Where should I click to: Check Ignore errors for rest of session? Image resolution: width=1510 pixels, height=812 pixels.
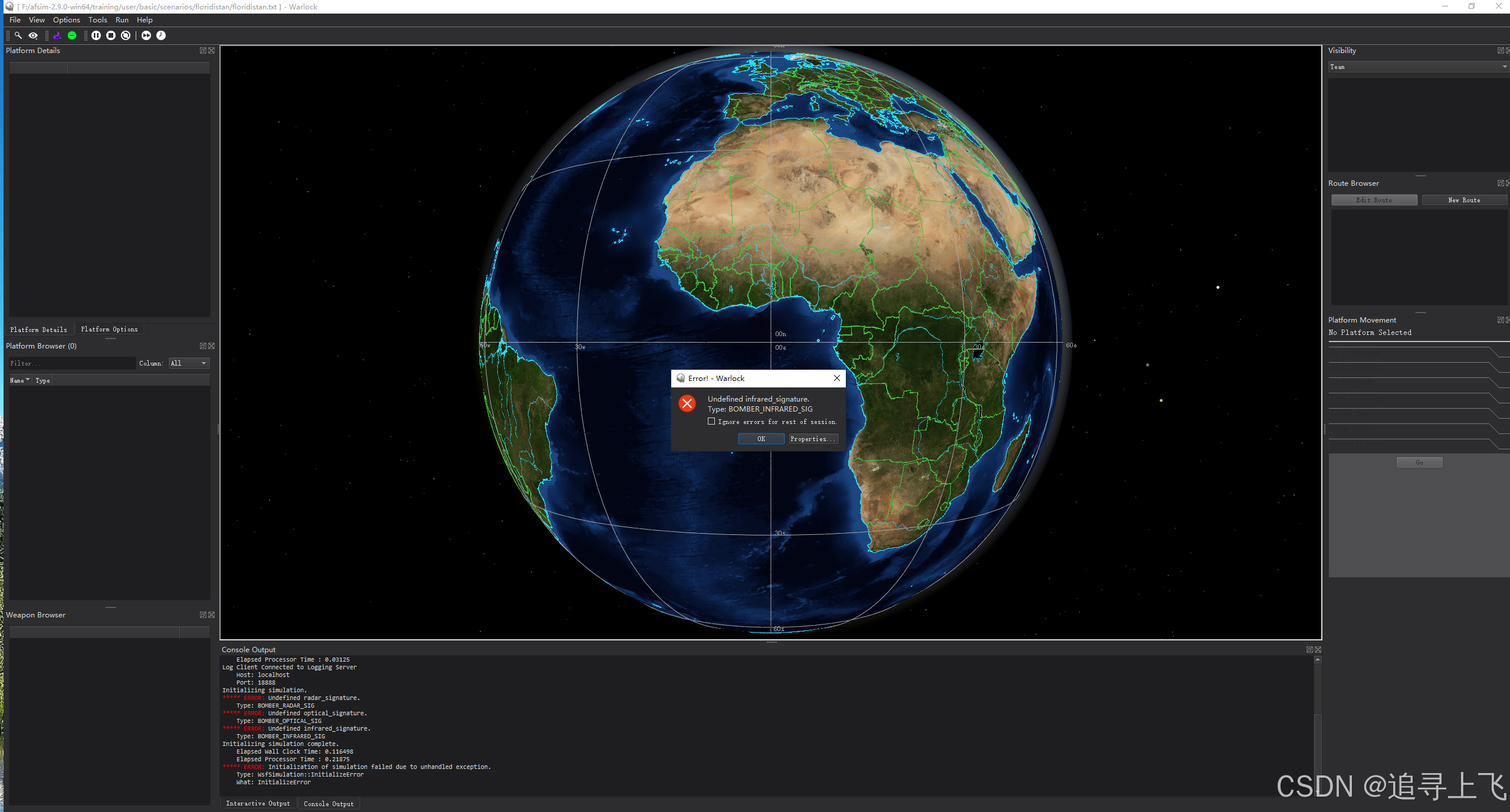[x=711, y=422]
